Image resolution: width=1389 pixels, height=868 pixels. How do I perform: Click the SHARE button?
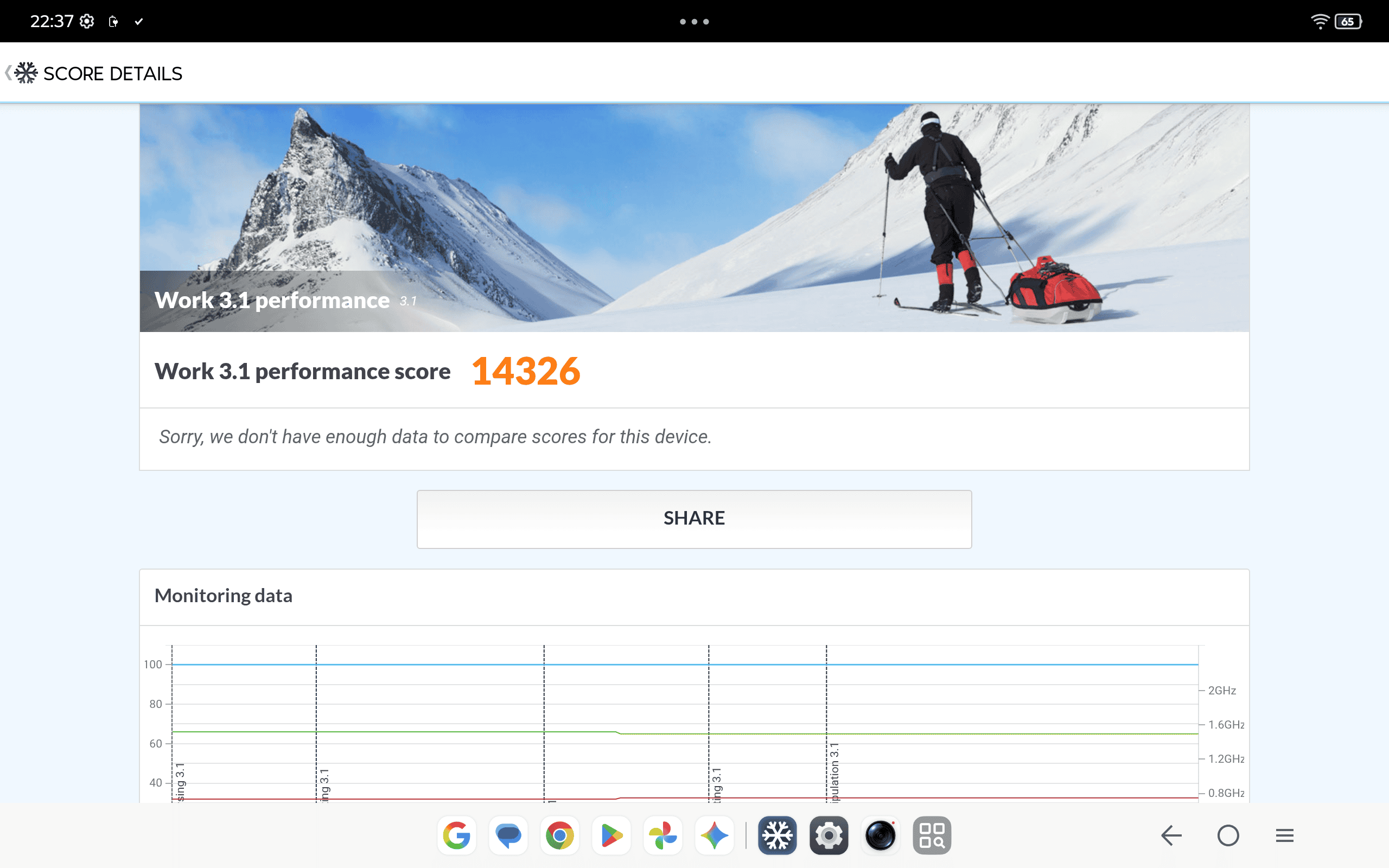(x=694, y=519)
